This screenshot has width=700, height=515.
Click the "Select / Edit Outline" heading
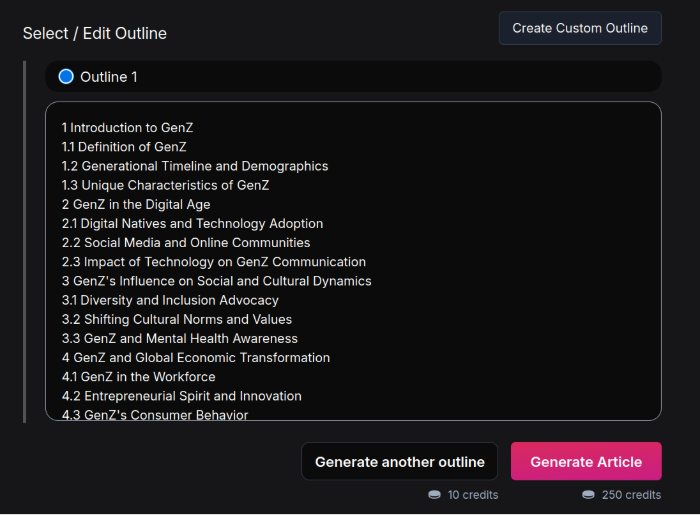(95, 33)
